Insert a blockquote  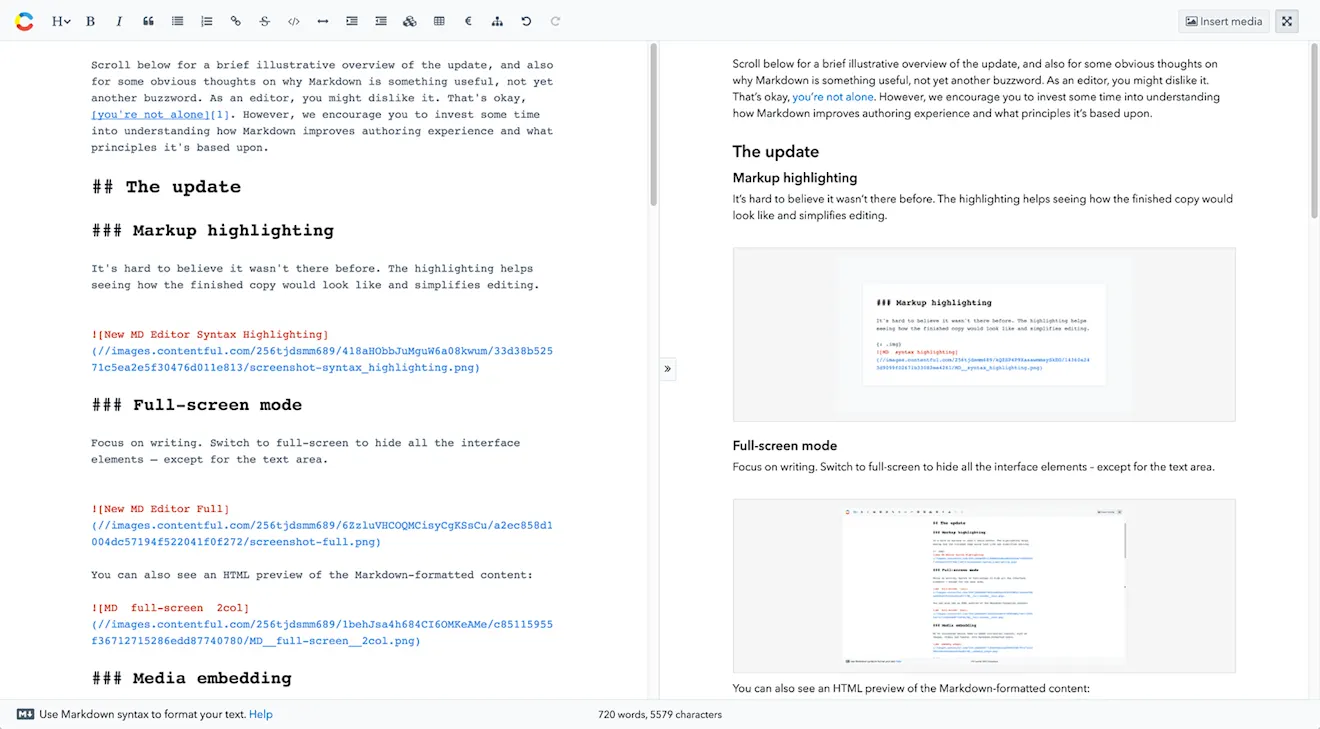click(x=148, y=21)
